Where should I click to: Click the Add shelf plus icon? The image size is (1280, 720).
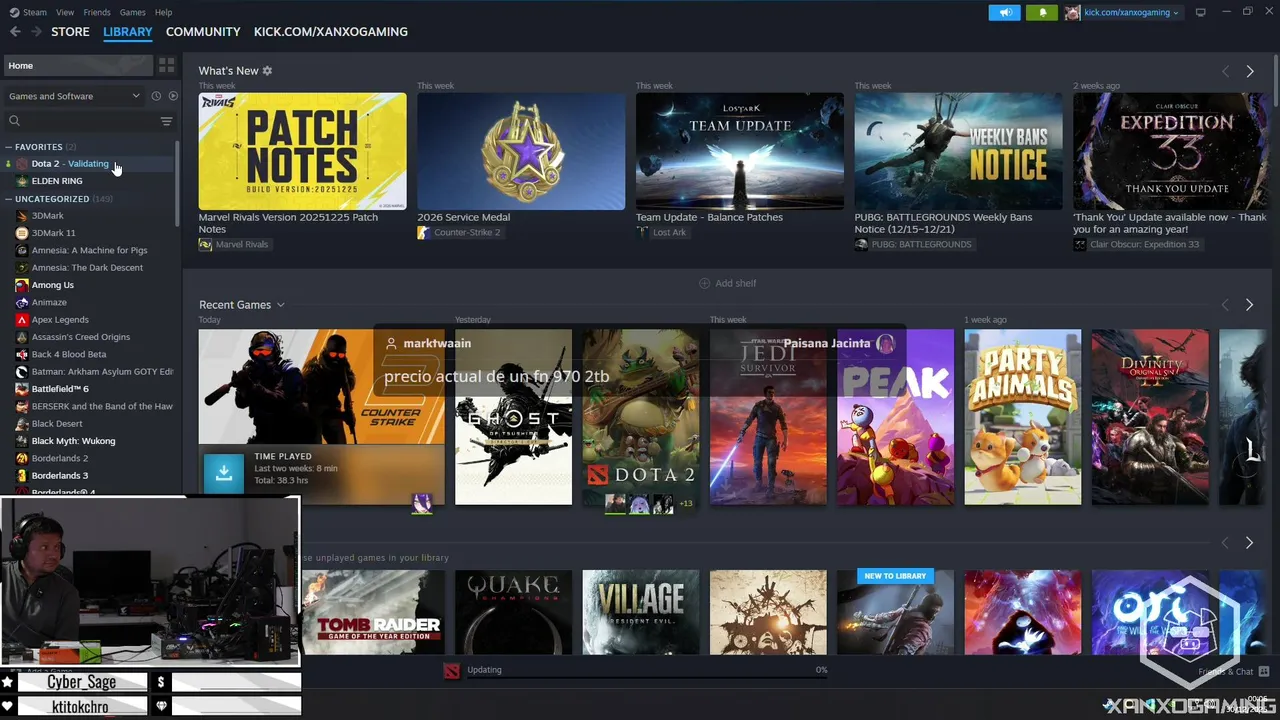pyautogui.click(x=704, y=284)
